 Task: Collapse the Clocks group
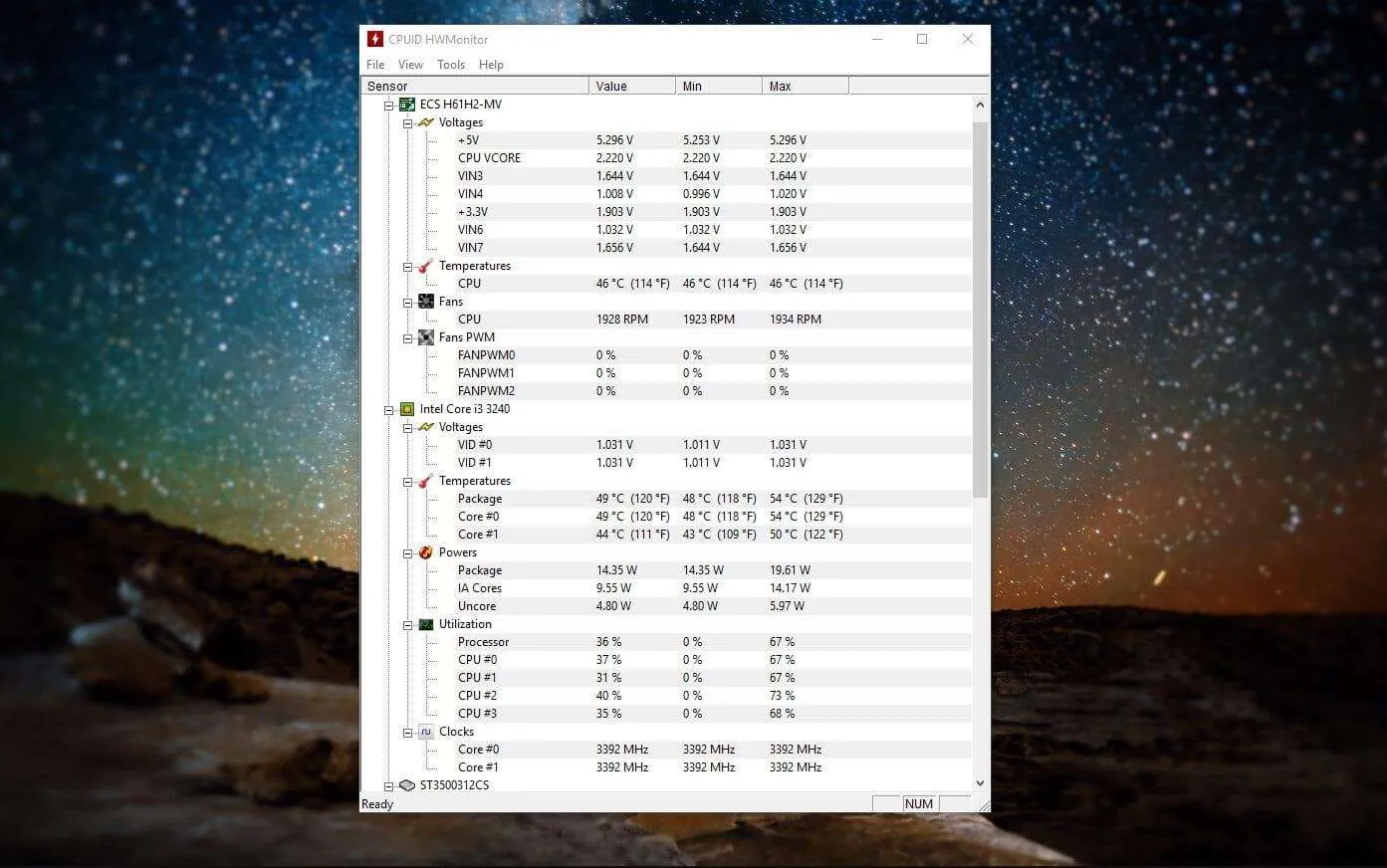[x=407, y=733]
